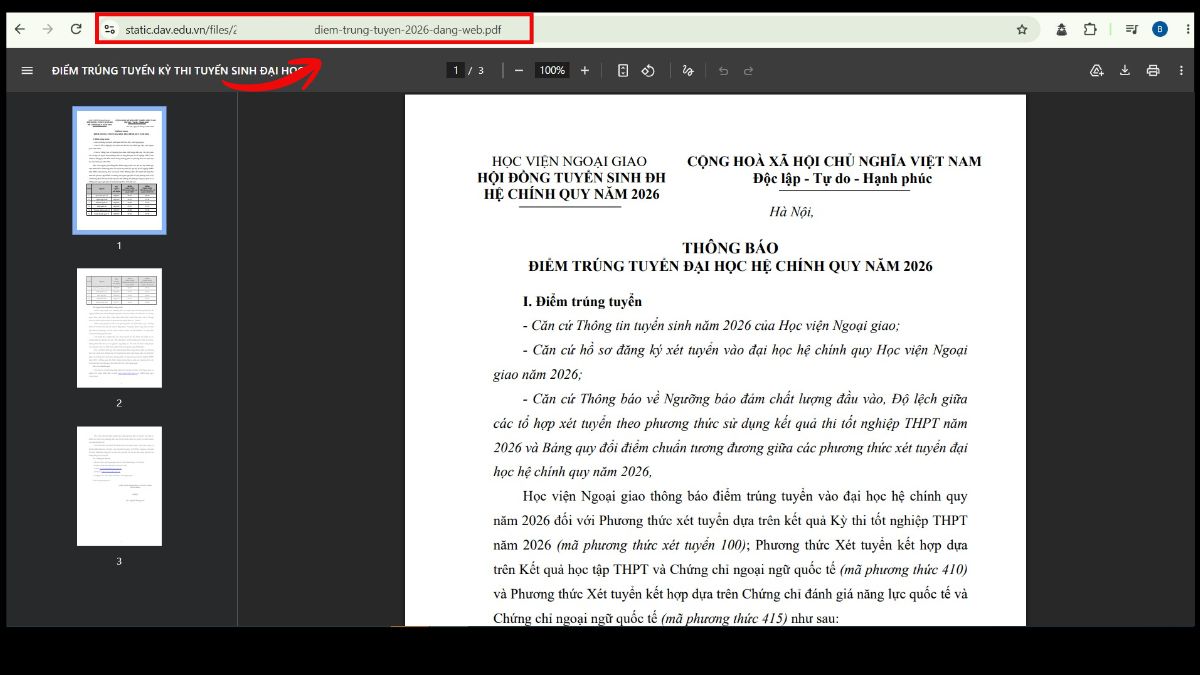Open the browser extensions puzzle icon
Image resolution: width=1200 pixels, height=675 pixels.
pos(1090,29)
